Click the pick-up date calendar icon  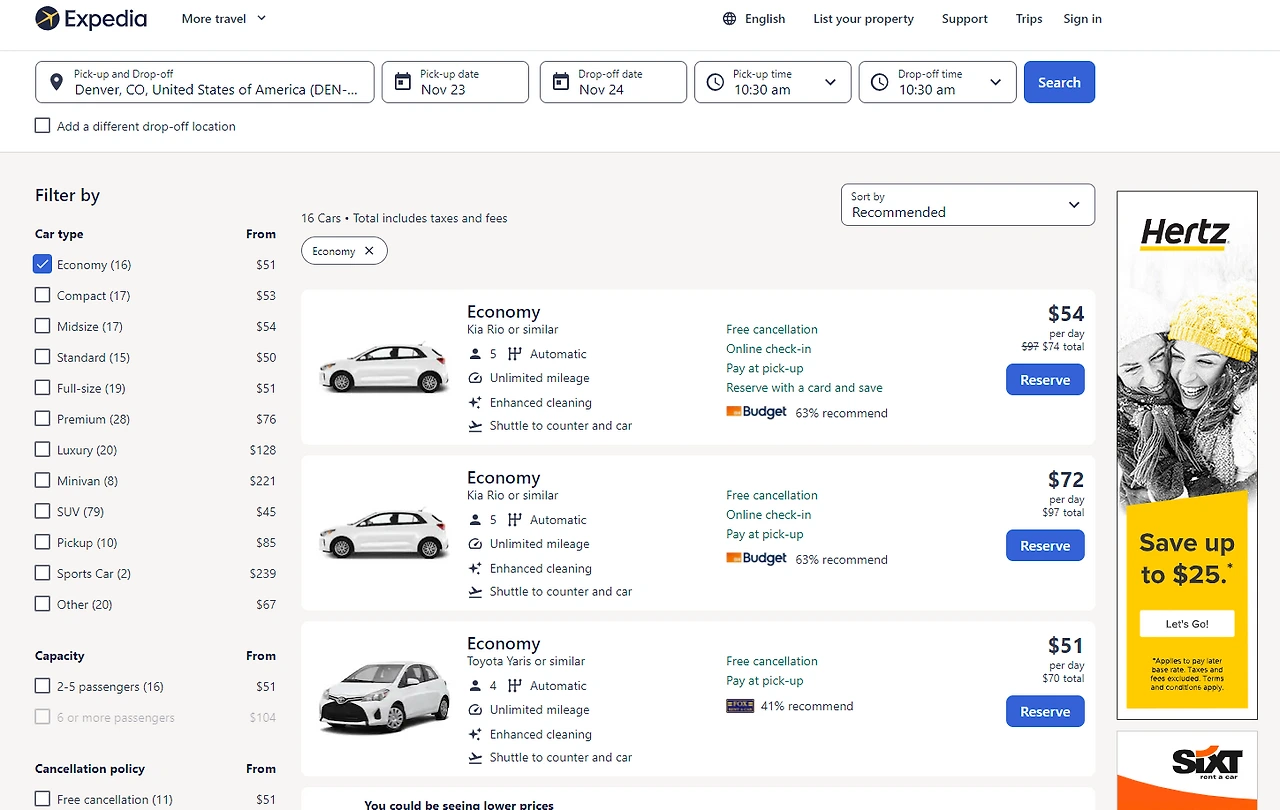(402, 82)
